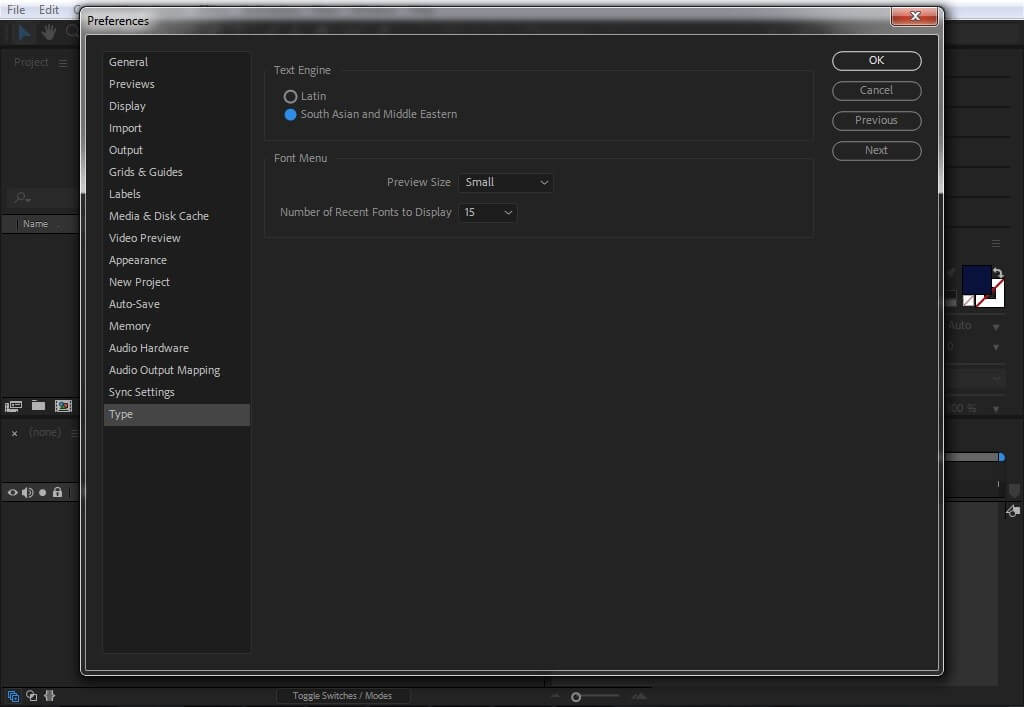Screen dimensions: 1024x707
Task: Confirm preferences with the OK button
Action: tap(876, 61)
